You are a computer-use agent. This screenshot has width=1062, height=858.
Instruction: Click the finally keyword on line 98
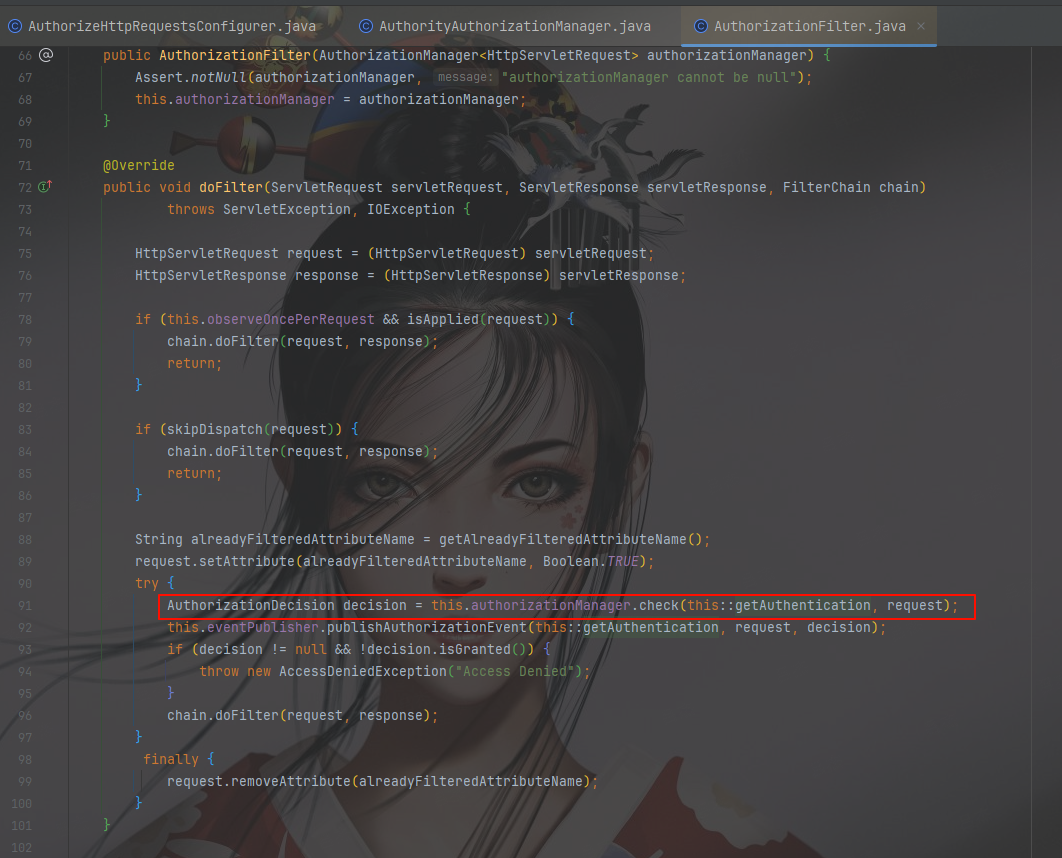171,759
